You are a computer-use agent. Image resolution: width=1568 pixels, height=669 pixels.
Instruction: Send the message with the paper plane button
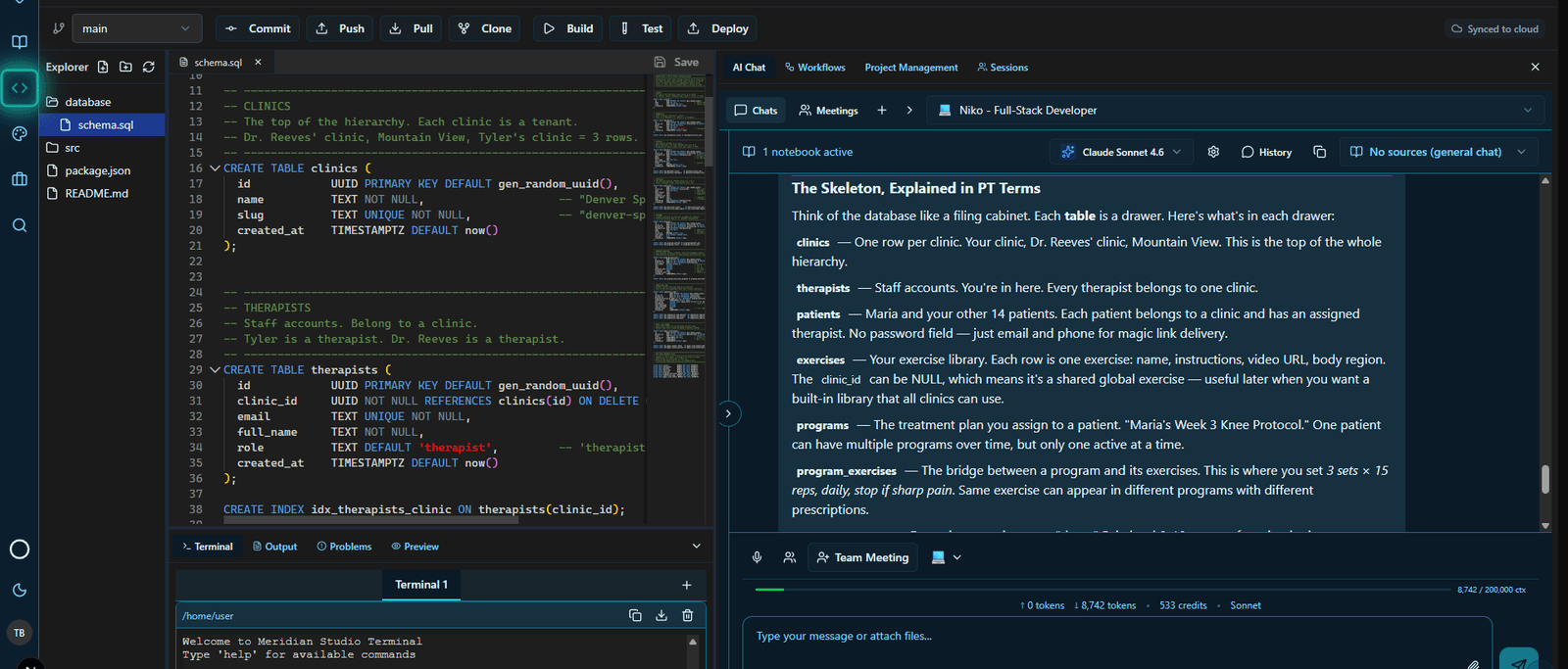pyautogui.click(x=1518, y=660)
